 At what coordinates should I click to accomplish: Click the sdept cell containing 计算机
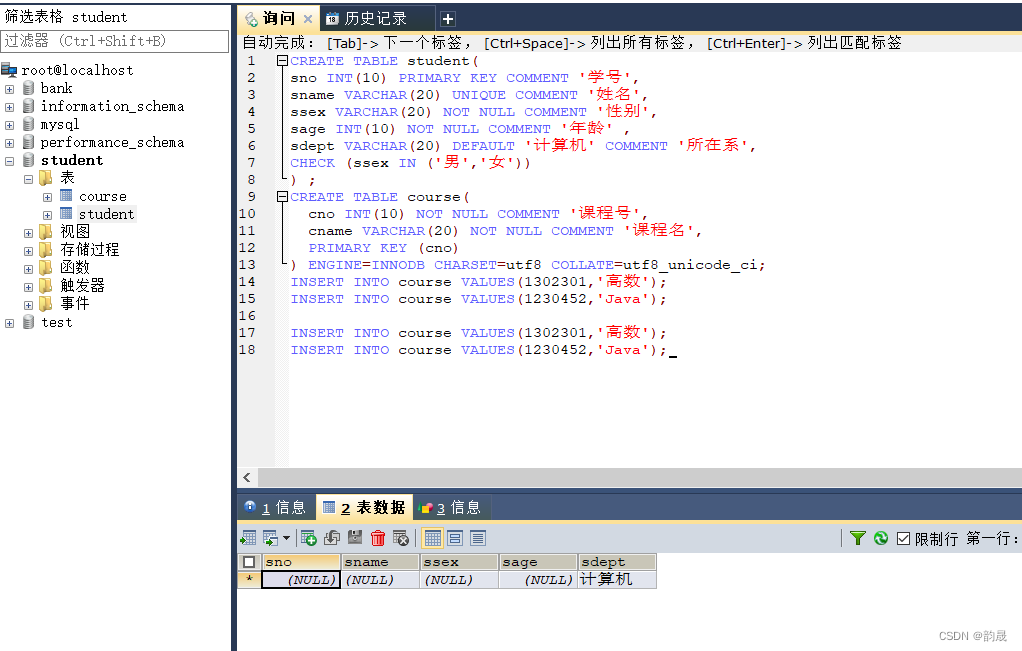pos(617,579)
